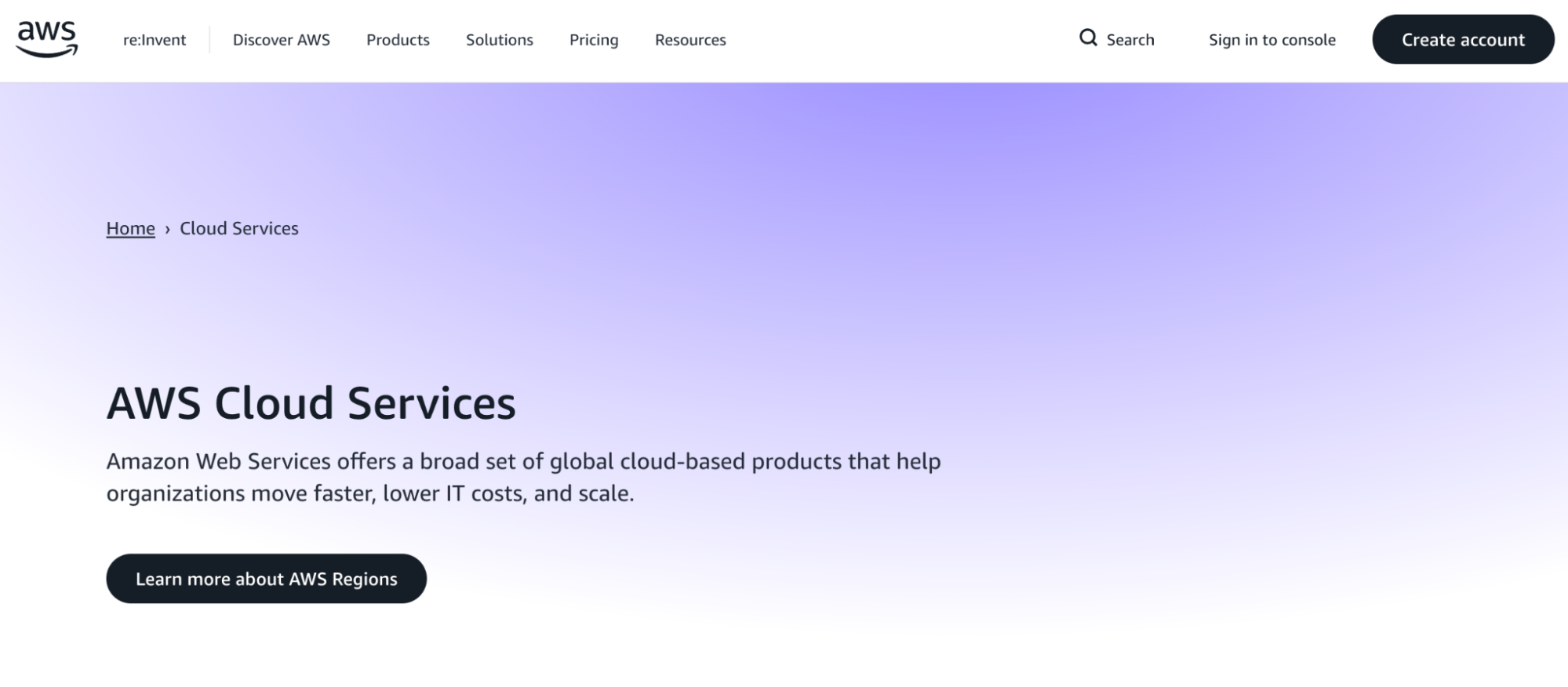1568x687 pixels.
Task: Open the Resources menu item
Action: tap(690, 40)
